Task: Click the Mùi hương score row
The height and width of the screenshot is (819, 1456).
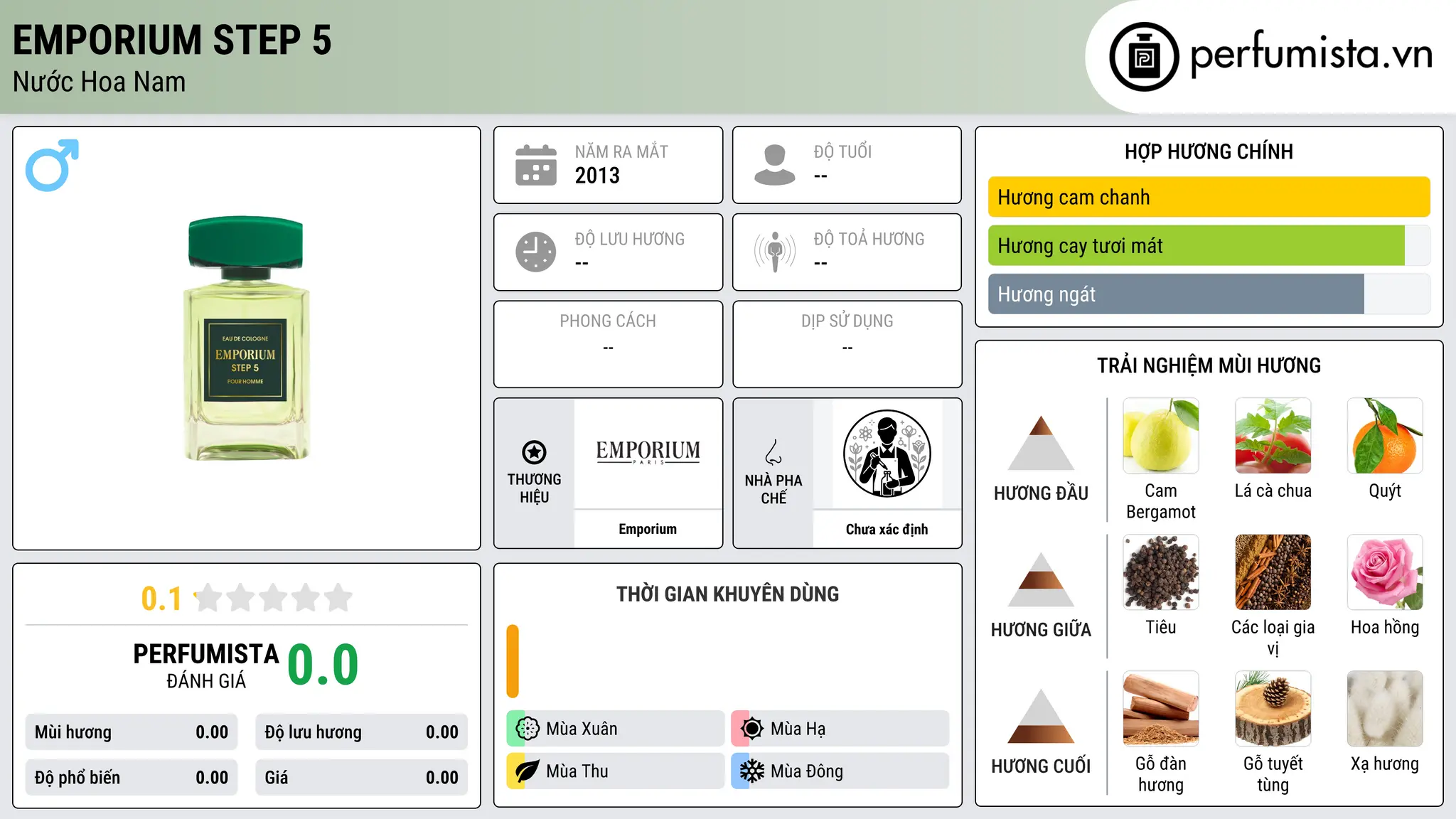Action: (x=132, y=732)
